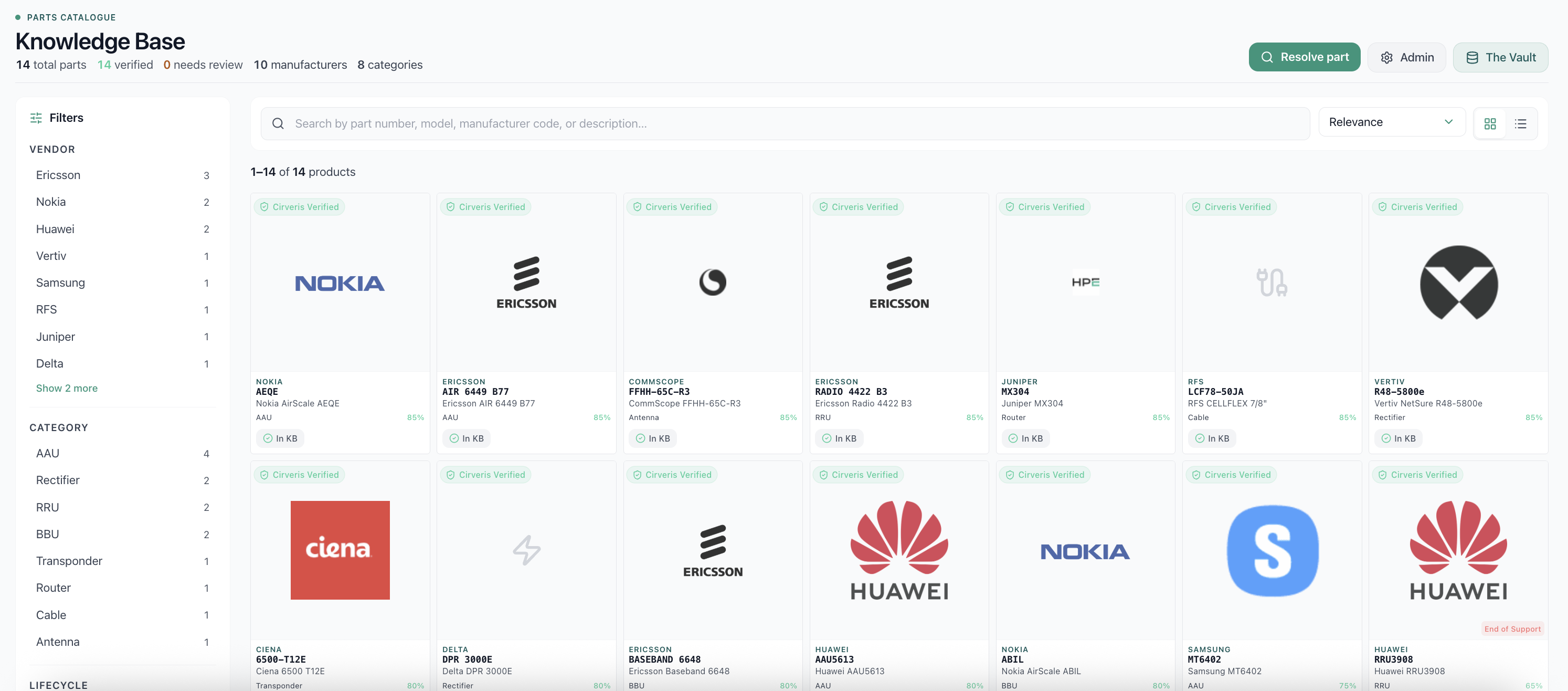Filter by category Antenna
Viewport: 1568px width, 691px height.
122,642
